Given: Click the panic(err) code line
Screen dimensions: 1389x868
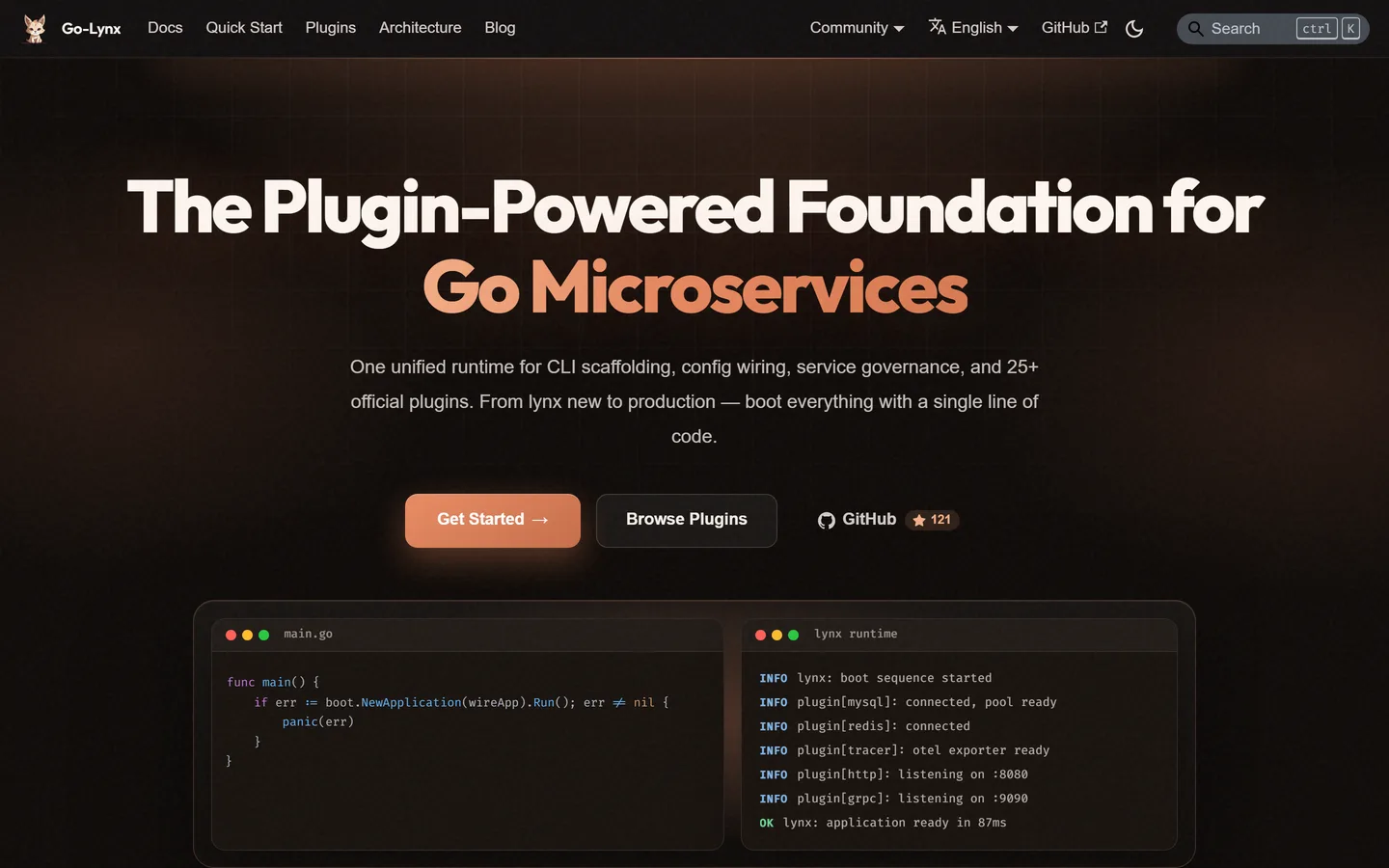Looking at the screenshot, I should pyautogui.click(x=318, y=721).
